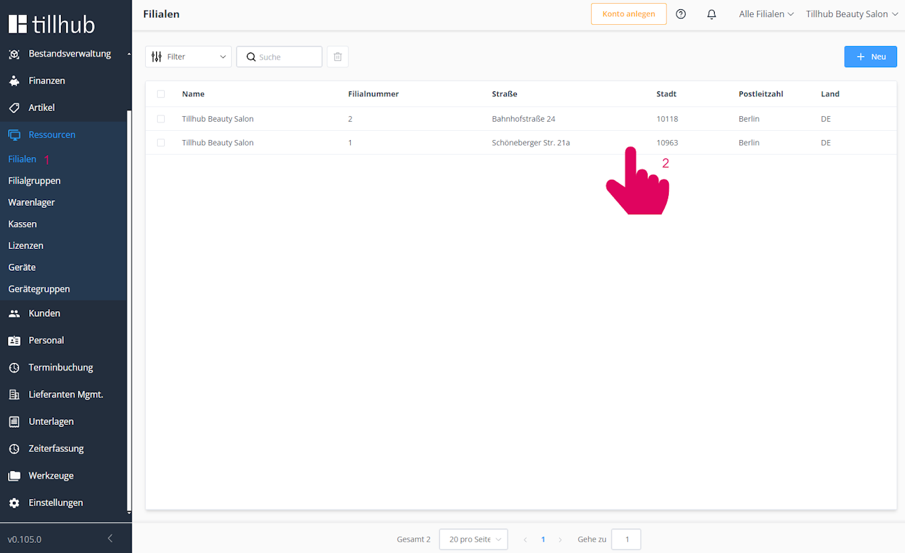The width and height of the screenshot is (905, 553).
Task: Click the tillhub logo
Action: coord(51,24)
